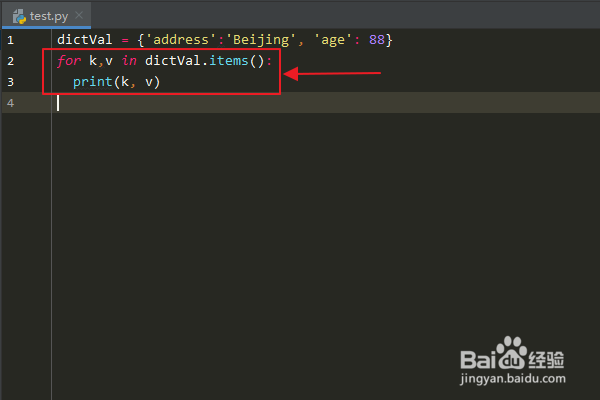
Task: Click the for keyword on line 2
Action: (x=69, y=60)
